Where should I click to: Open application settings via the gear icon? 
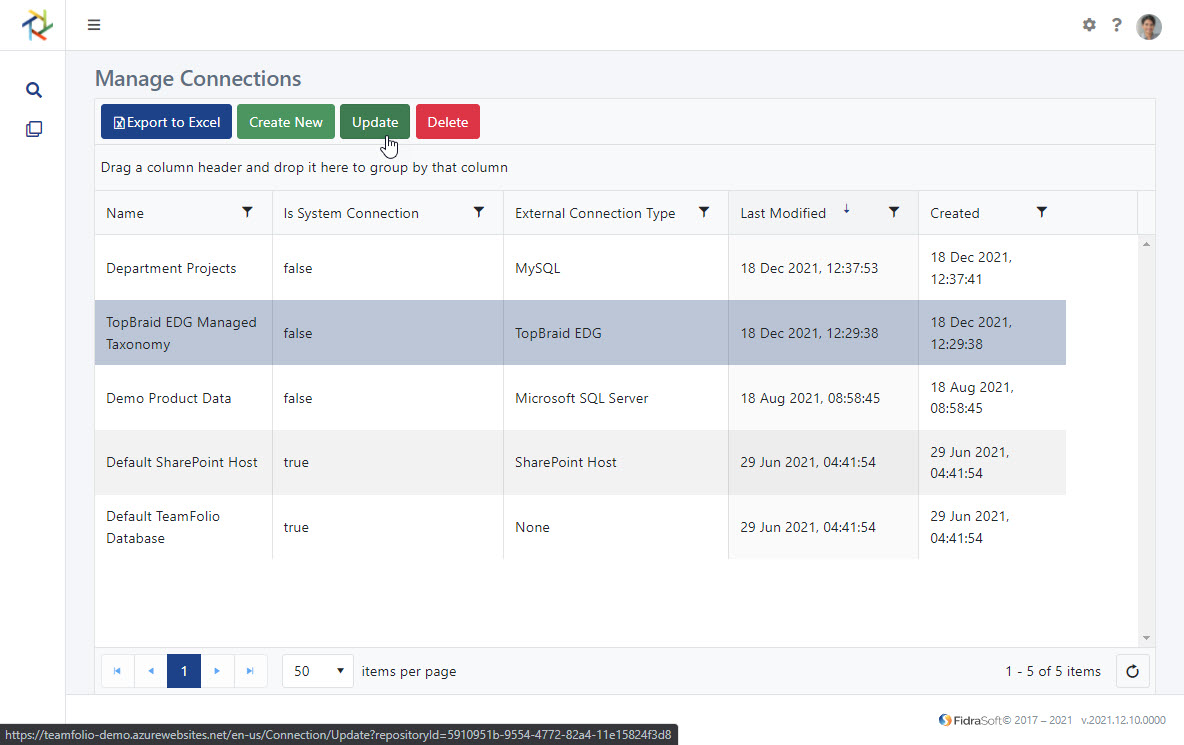click(x=1089, y=25)
